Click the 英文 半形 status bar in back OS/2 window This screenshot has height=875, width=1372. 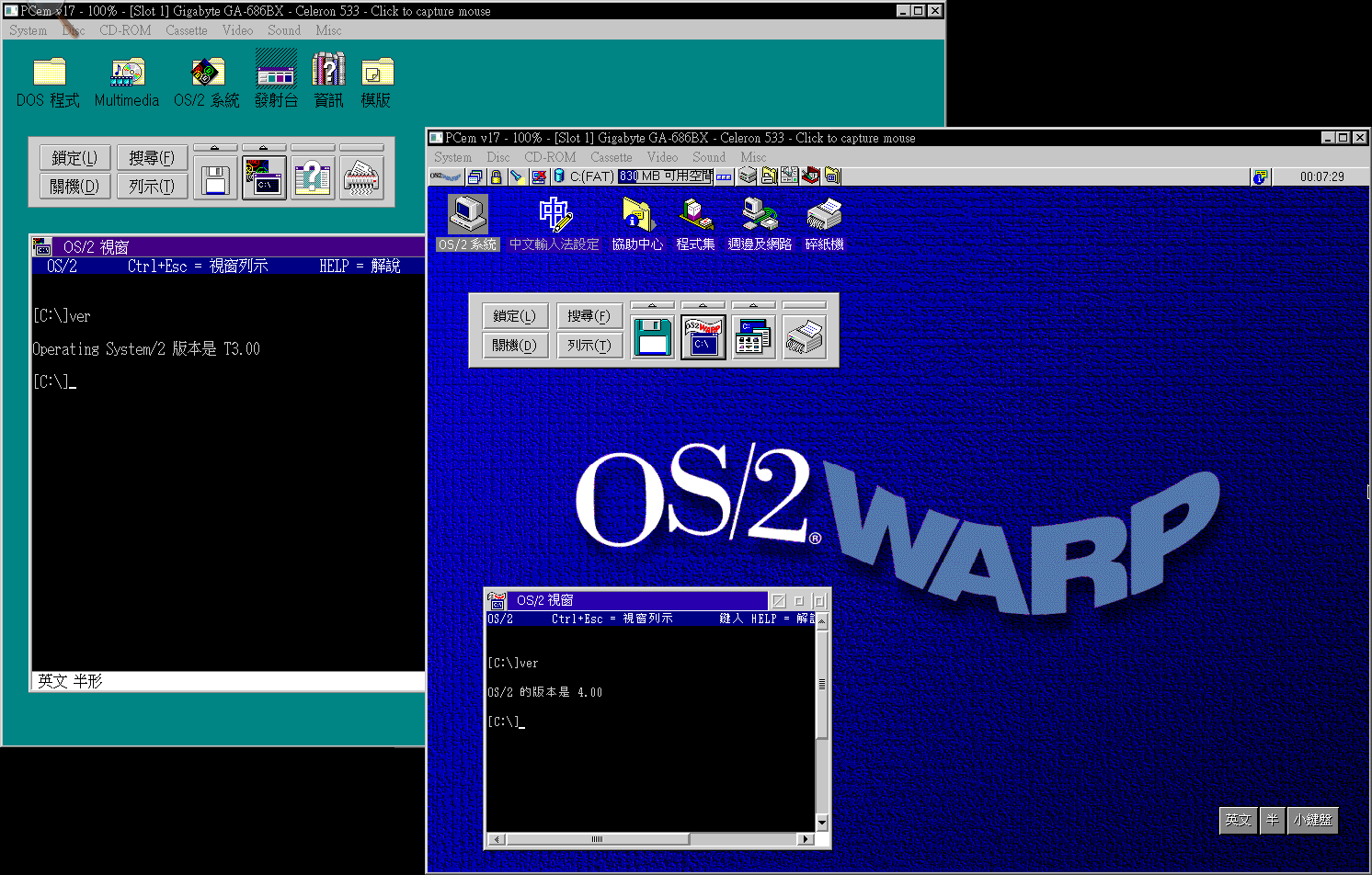point(228,681)
